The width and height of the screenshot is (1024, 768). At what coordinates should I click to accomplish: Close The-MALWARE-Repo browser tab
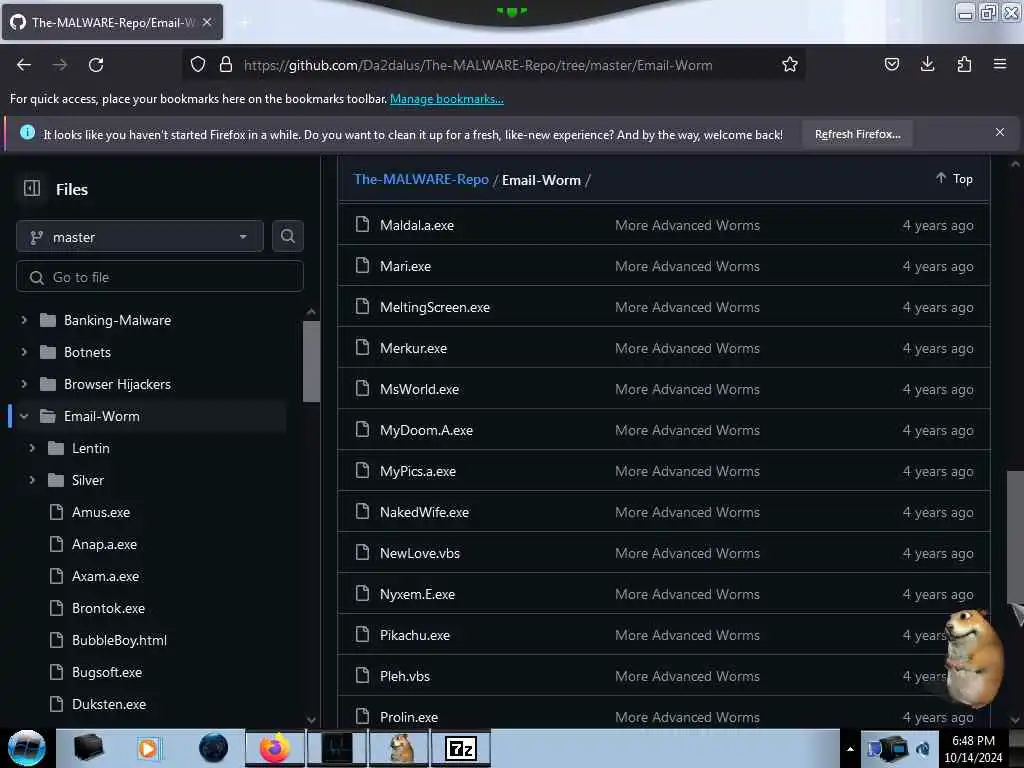(207, 22)
